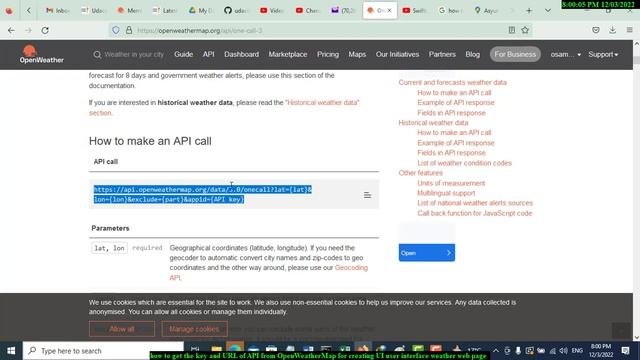Open the Guide menu item
The width and height of the screenshot is (640, 360).
coord(183,54)
